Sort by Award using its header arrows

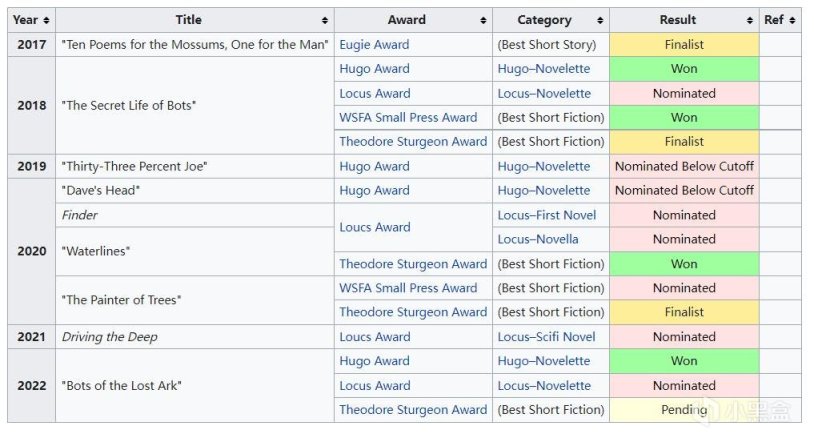tap(483, 20)
